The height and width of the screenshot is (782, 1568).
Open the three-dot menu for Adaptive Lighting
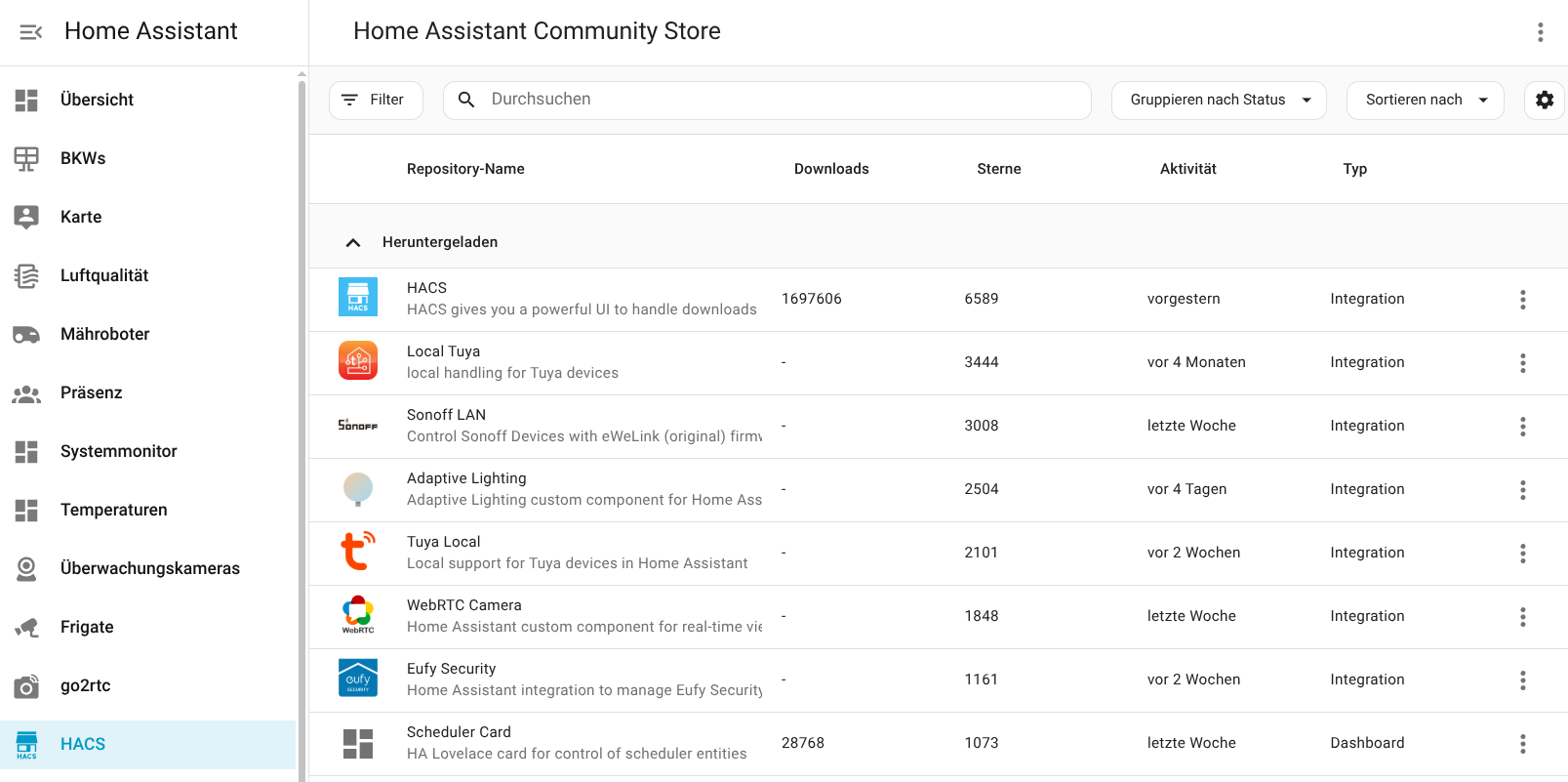[1523, 490]
